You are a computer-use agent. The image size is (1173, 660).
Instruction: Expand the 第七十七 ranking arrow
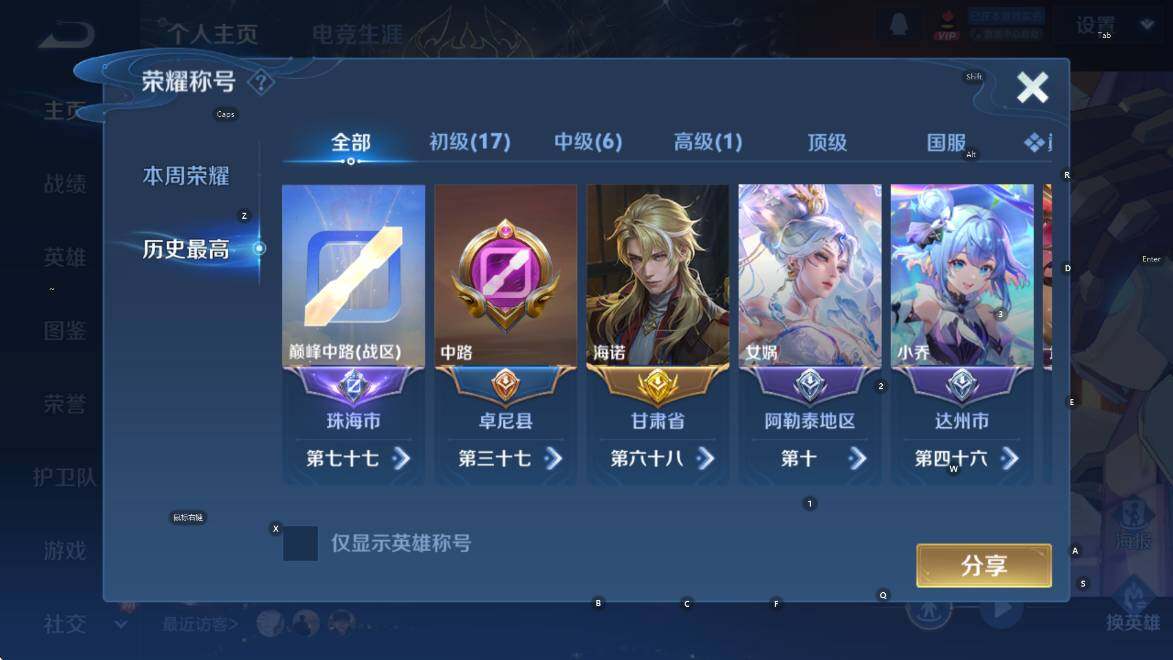(x=402, y=458)
